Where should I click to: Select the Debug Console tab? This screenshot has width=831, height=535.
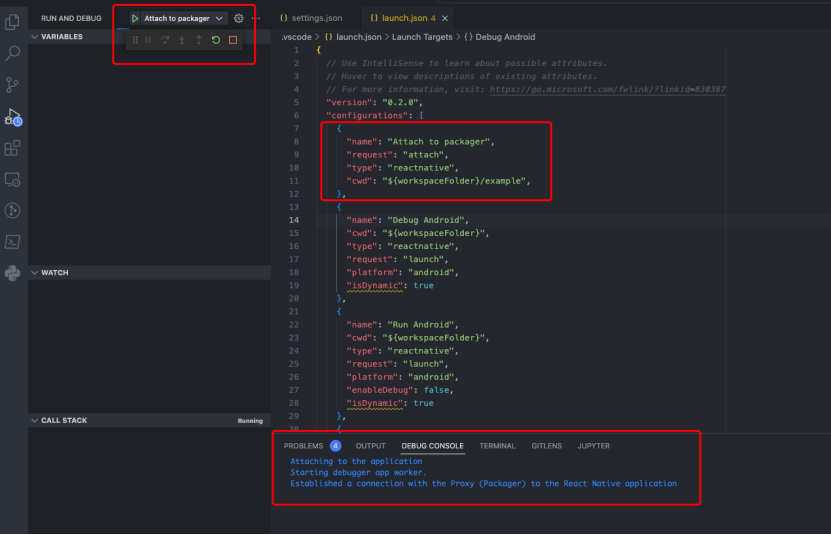432,446
